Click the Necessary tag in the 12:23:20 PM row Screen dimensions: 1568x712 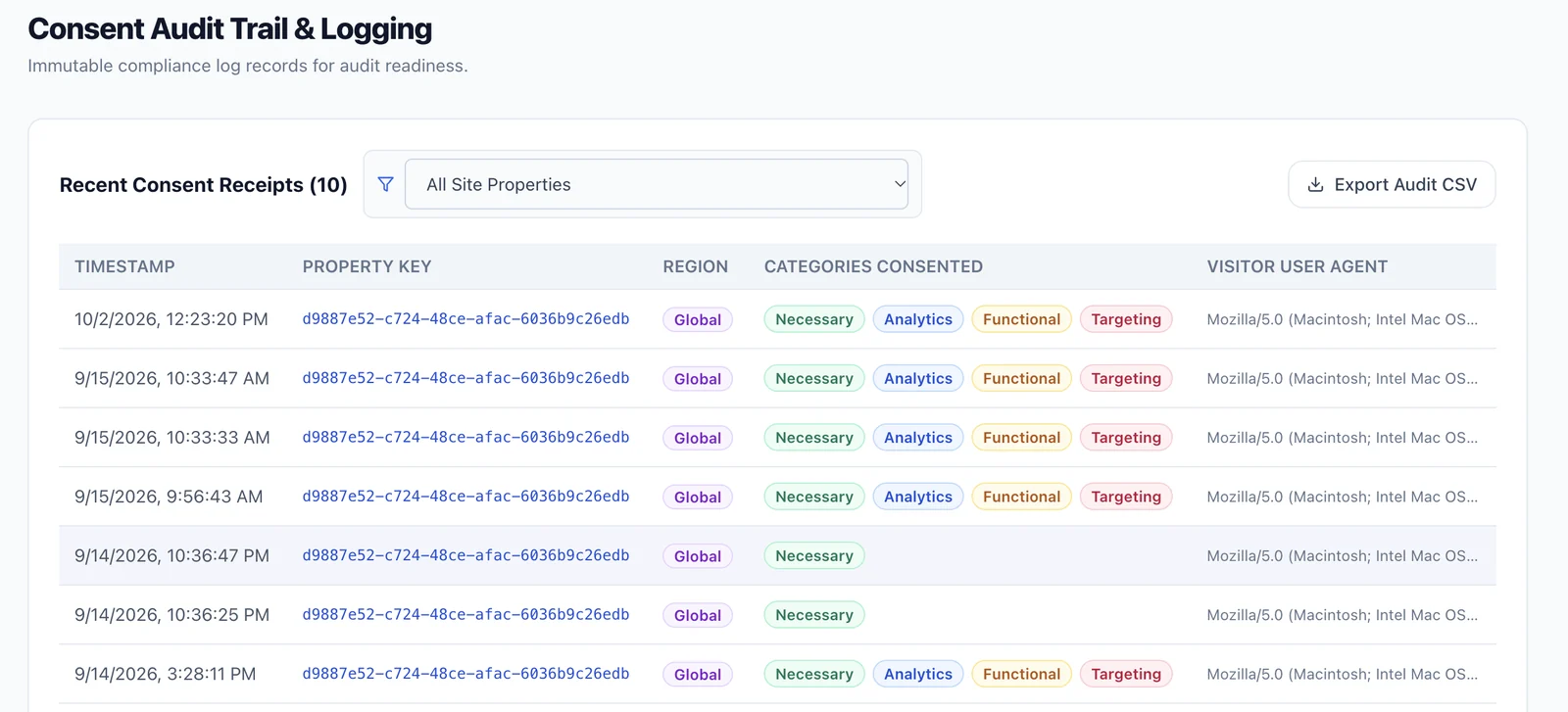[814, 319]
